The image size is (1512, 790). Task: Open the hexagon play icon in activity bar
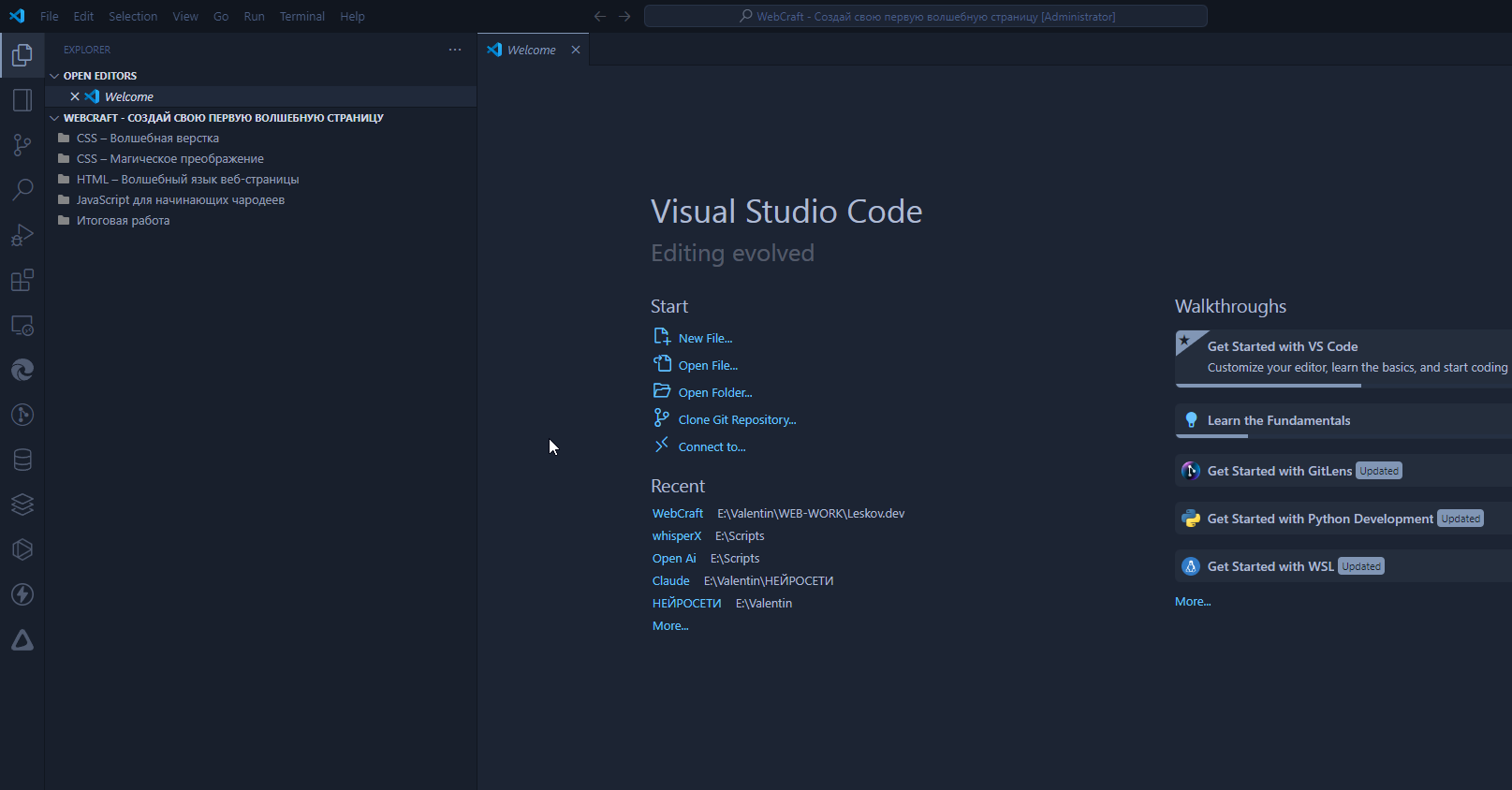click(22, 549)
